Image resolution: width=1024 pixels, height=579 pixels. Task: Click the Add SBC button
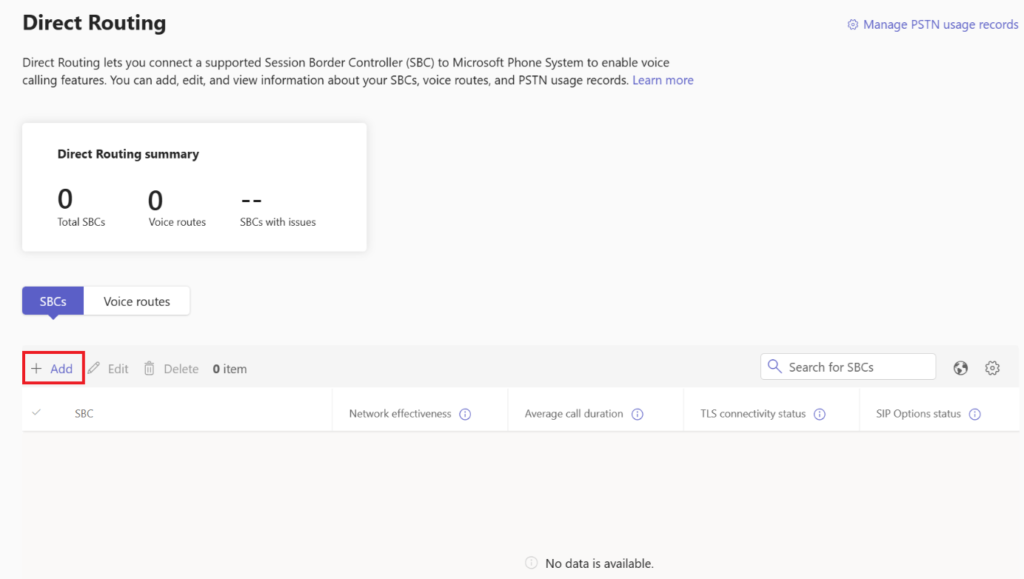pos(52,368)
